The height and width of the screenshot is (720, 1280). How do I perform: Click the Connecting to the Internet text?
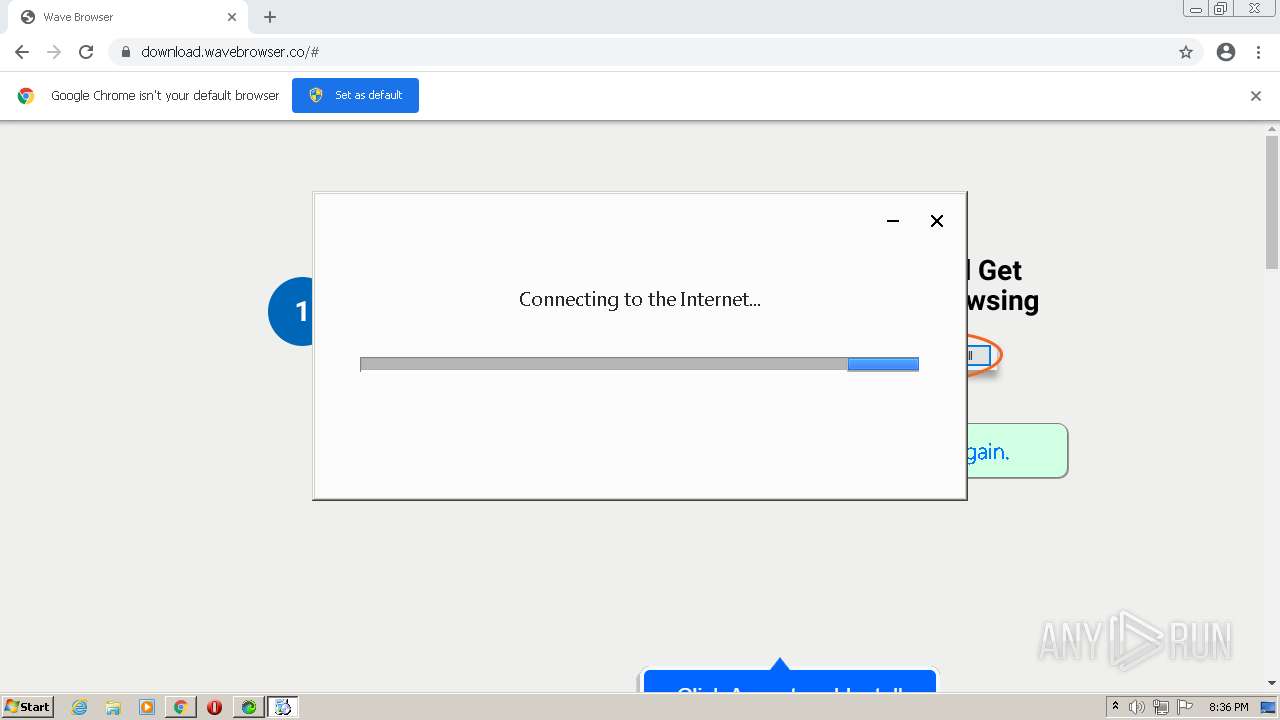click(640, 299)
